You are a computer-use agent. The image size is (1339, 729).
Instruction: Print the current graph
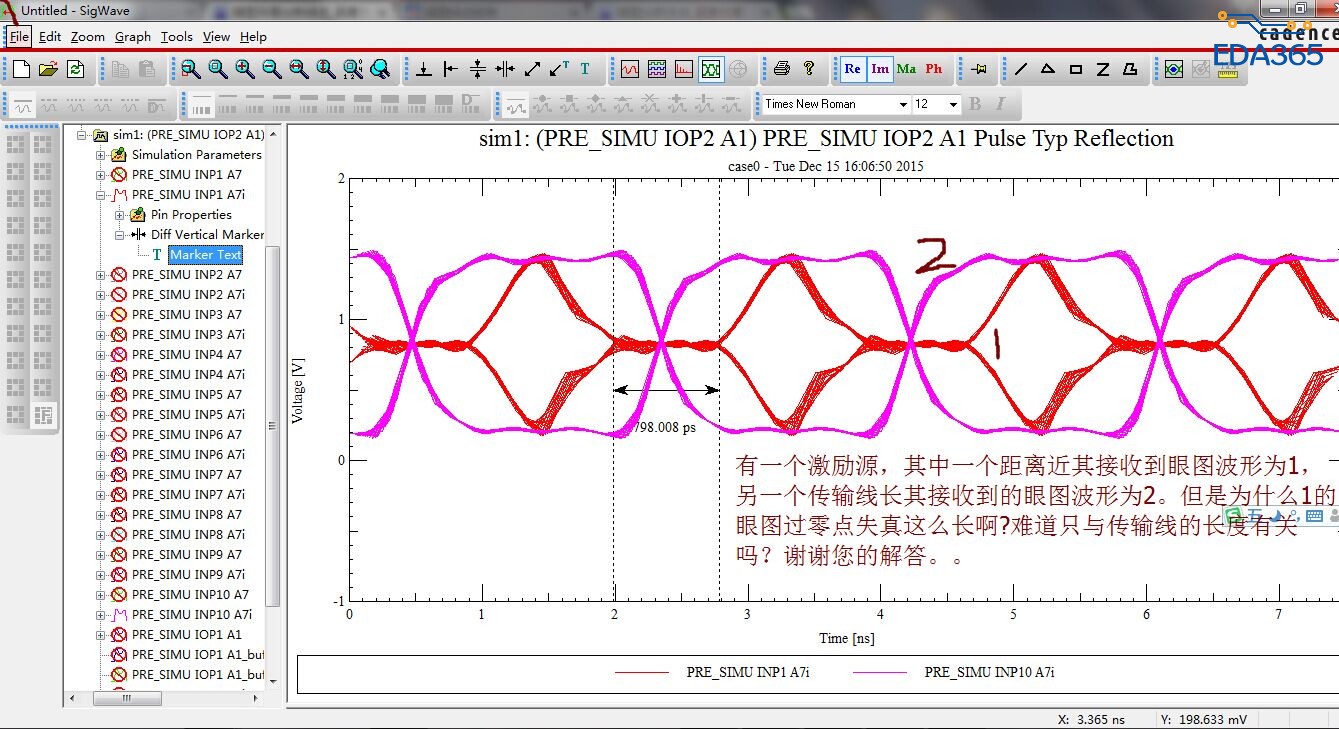point(782,69)
